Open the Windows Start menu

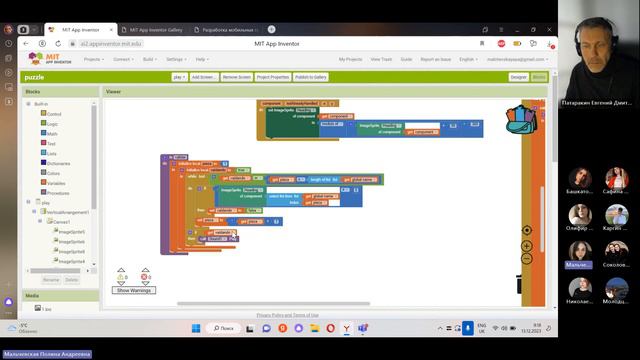pyautogui.click(x=196, y=328)
